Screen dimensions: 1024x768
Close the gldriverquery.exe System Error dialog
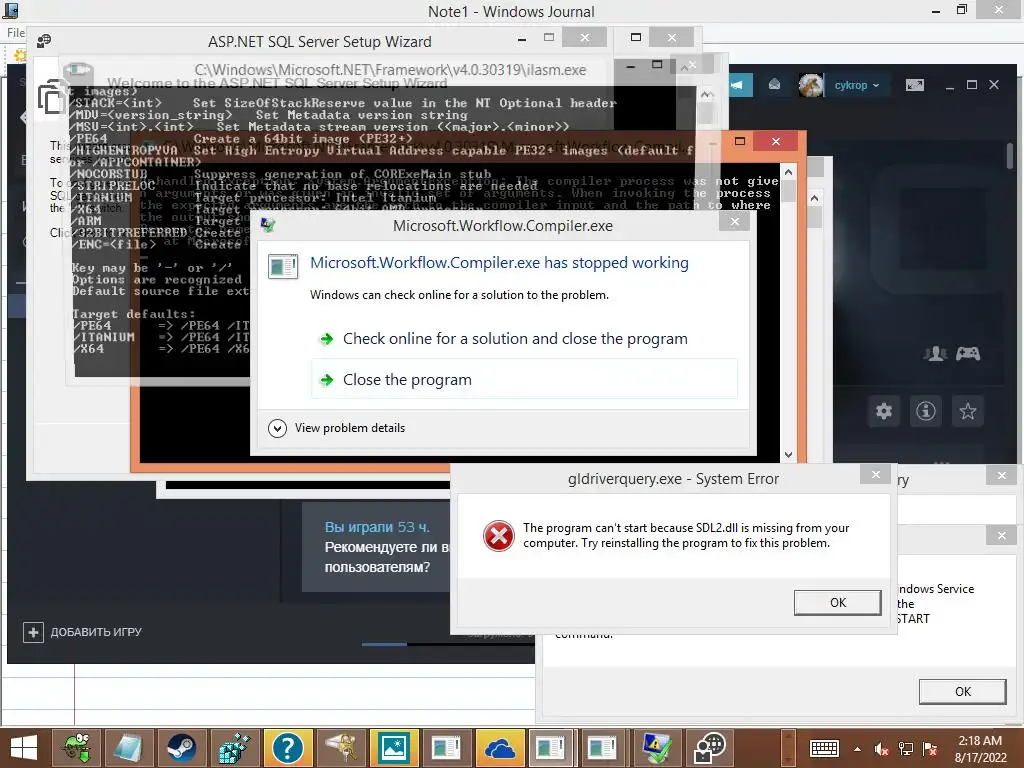point(876,475)
